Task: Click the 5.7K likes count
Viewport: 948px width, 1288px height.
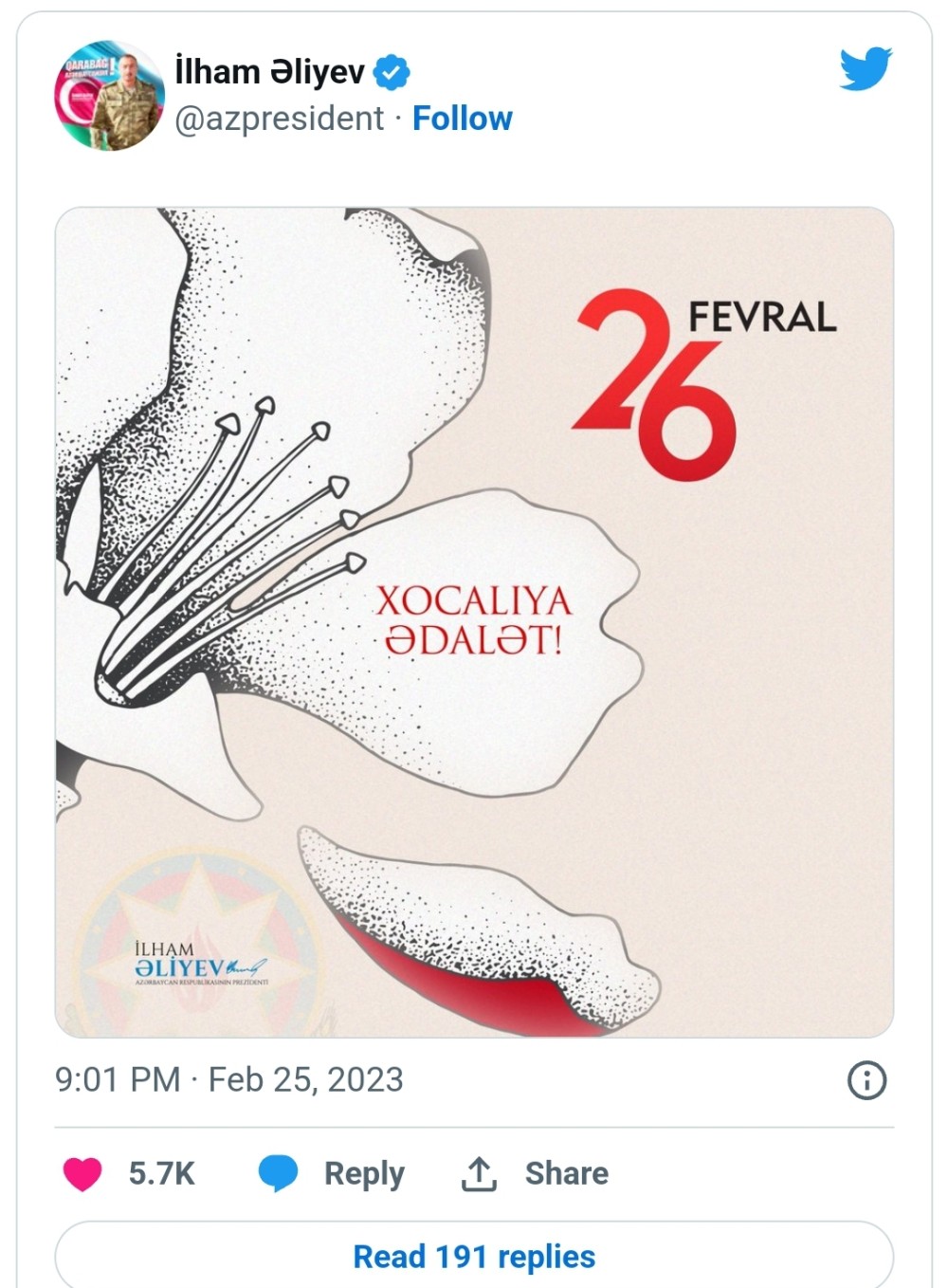Action: click(x=161, y=1173)
